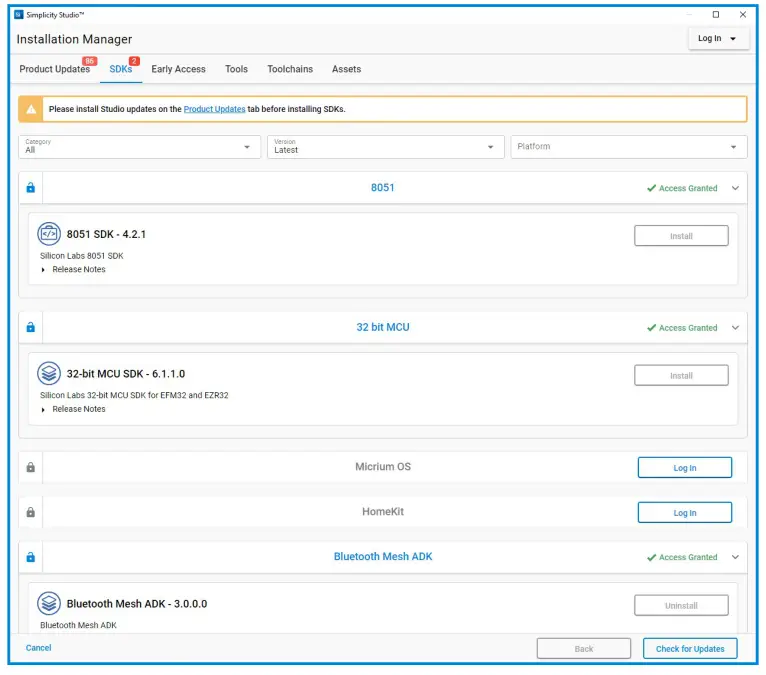Image resolution: width=766 pixels, height=675 pixels.
Task: Go to the Tools tab
Action: pos(236,69)
